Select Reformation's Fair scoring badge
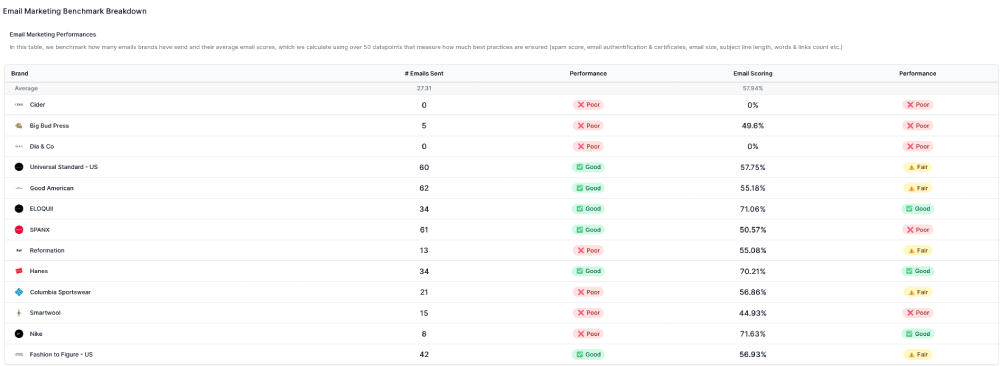 click(918, 251)
